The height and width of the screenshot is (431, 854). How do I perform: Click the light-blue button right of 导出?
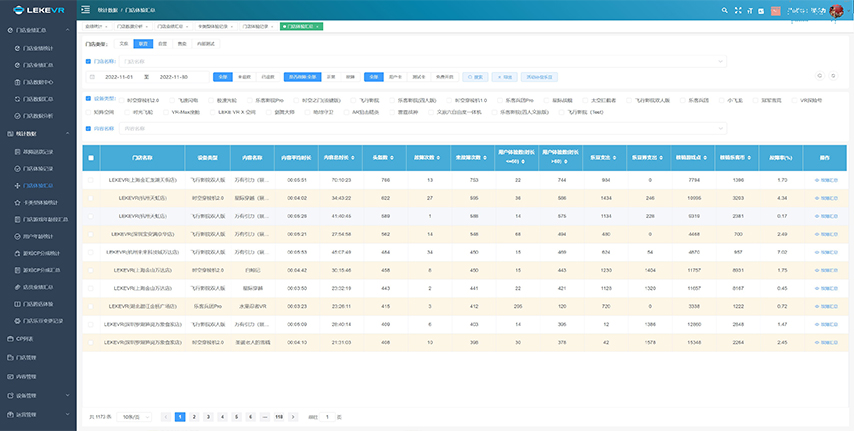(x=539, y=77)
